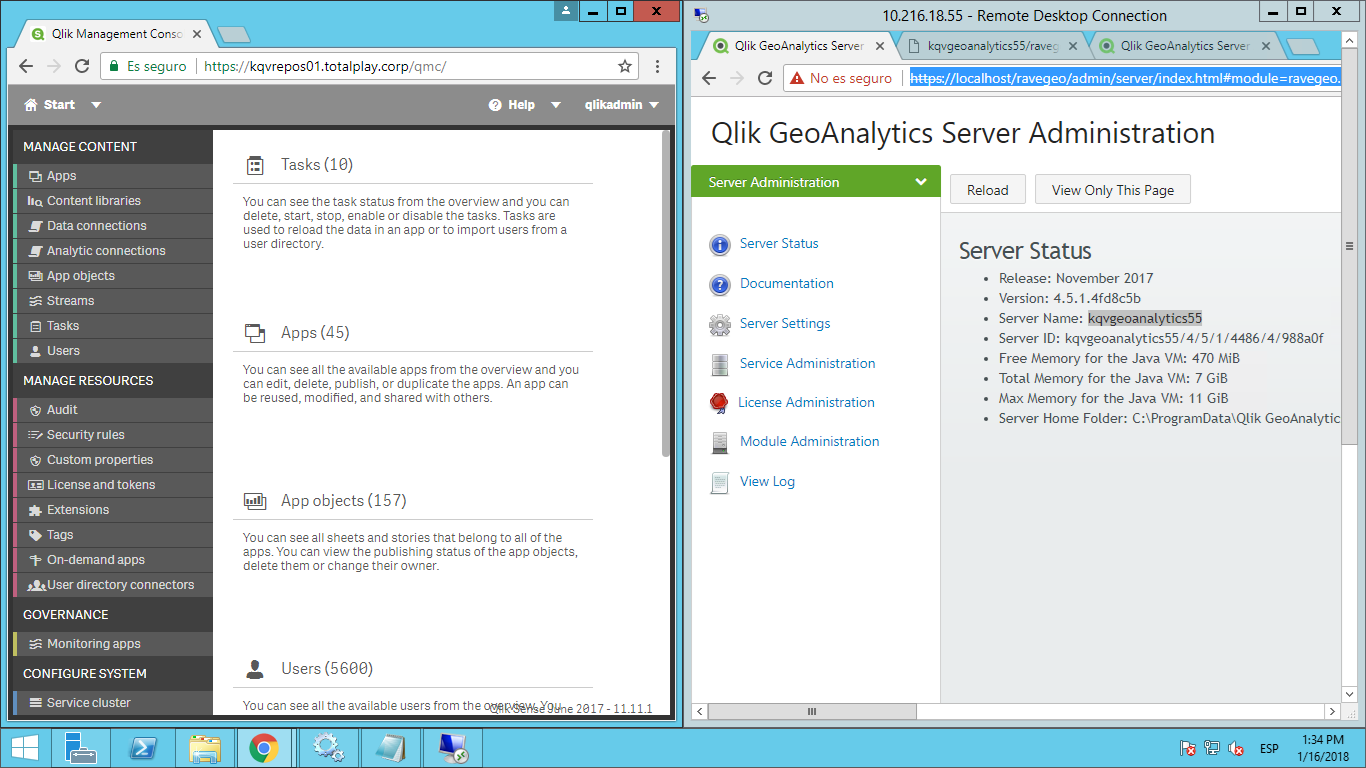
Task: Click View Only This Page button
Action: [x=1113, y=190]
